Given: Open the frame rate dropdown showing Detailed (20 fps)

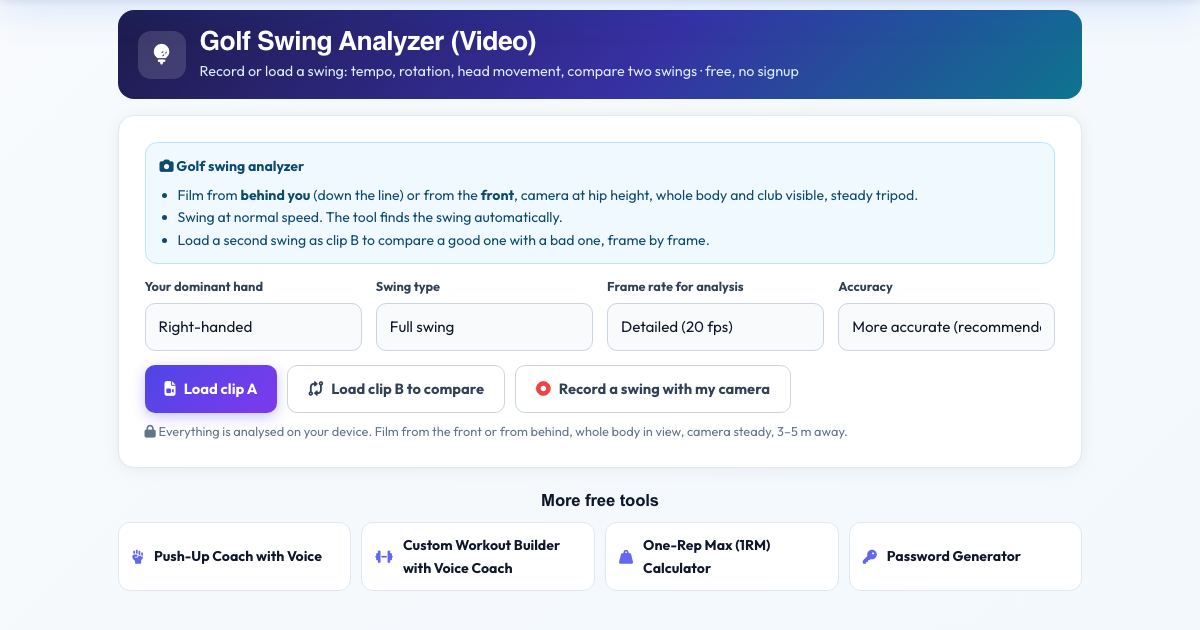Looking at the screenshot, I should tap(715, 327).
